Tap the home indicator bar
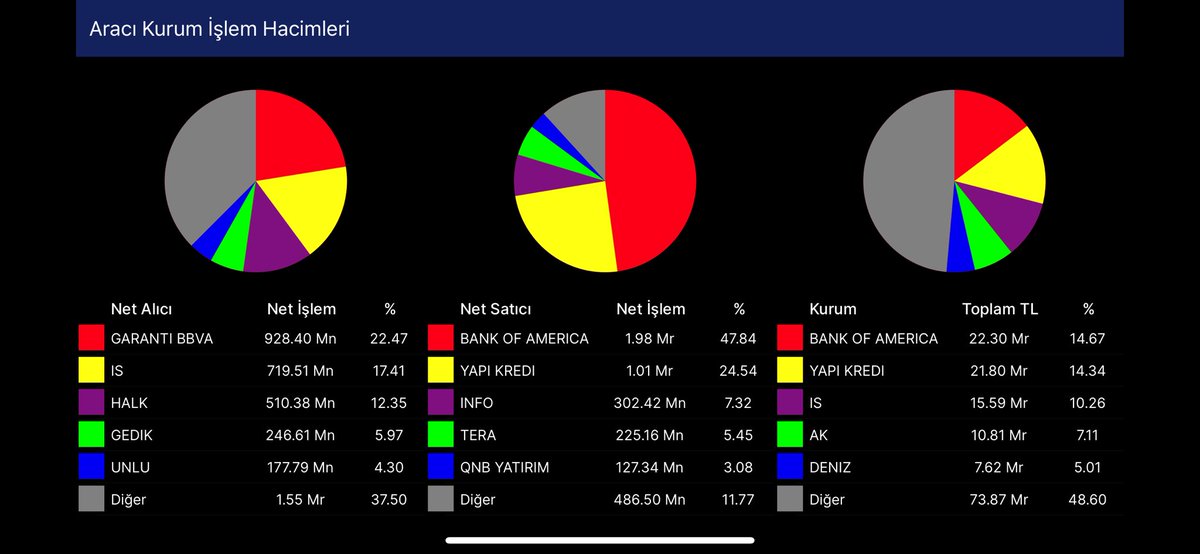 600,540
